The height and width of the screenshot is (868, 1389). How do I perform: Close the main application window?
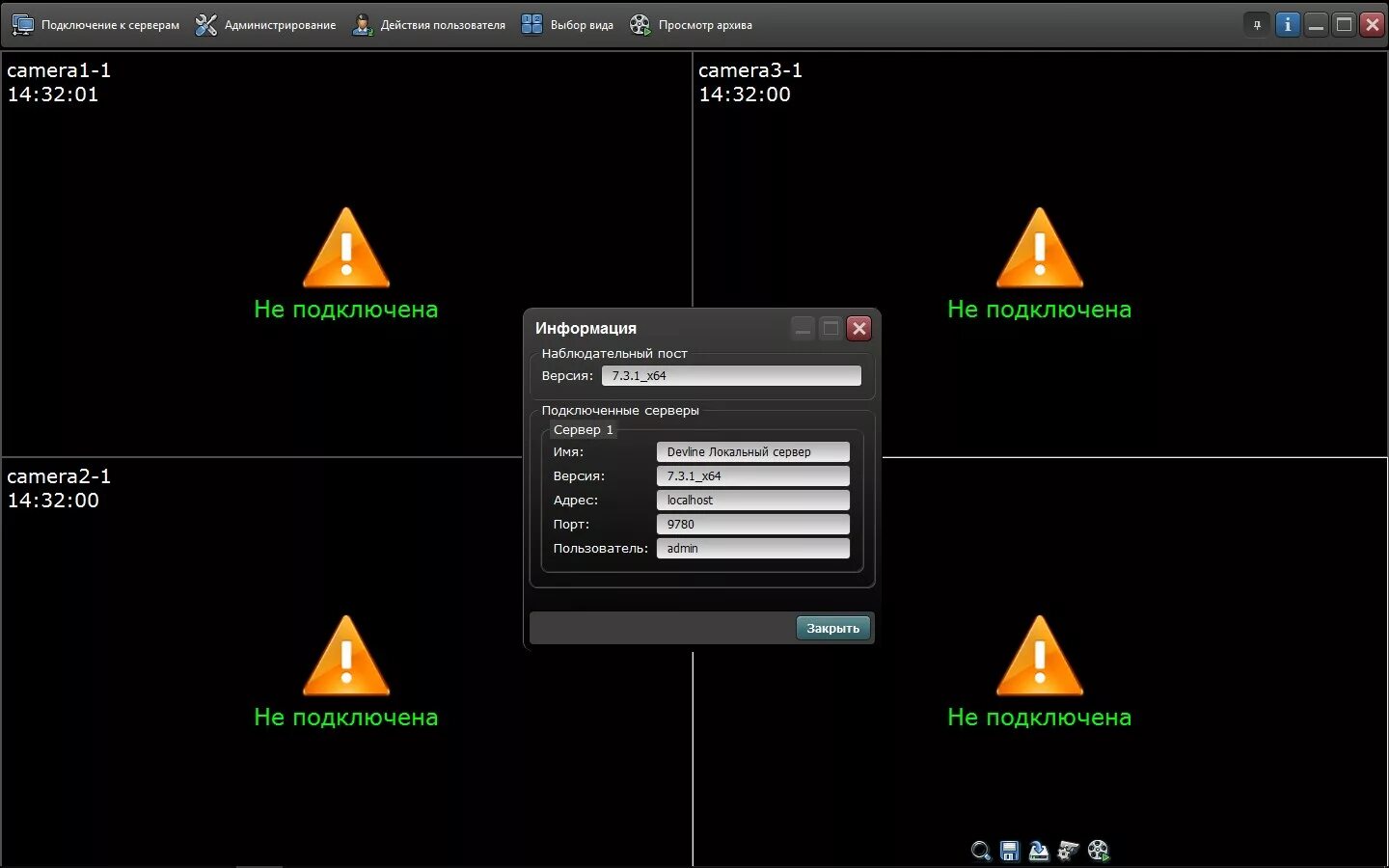coord(1372,25)
